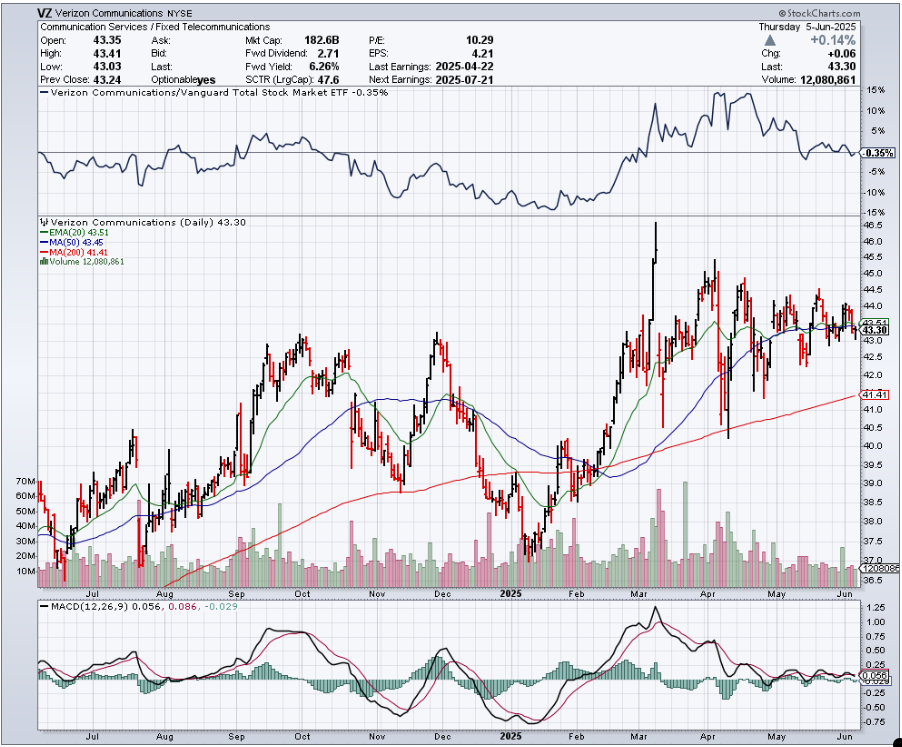902x747 pixels.
Task: Click the Fwd Yield value 6.26%
Action: click(322, 67)
